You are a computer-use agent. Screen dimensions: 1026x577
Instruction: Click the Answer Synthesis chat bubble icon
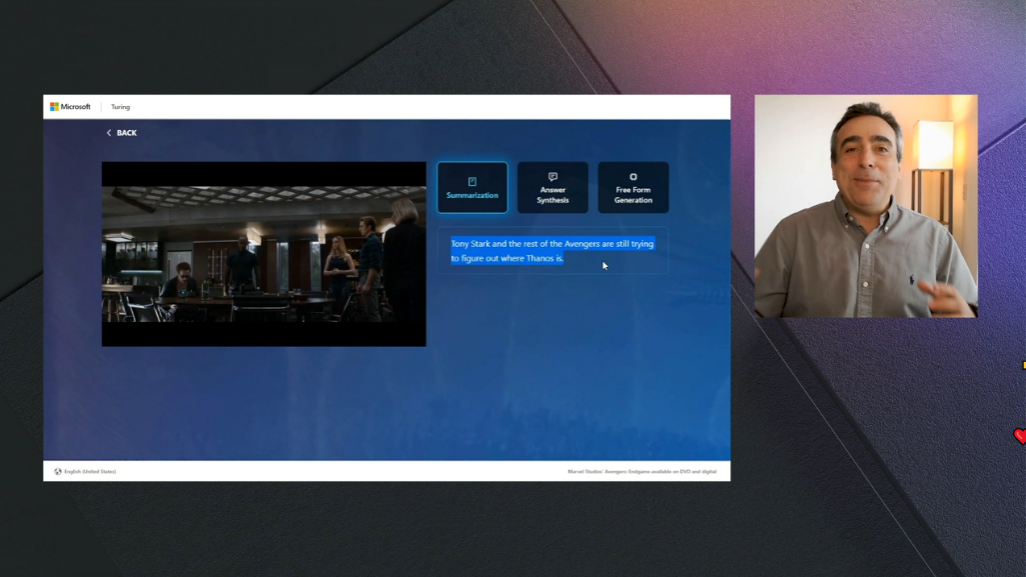tap(553, 177)
